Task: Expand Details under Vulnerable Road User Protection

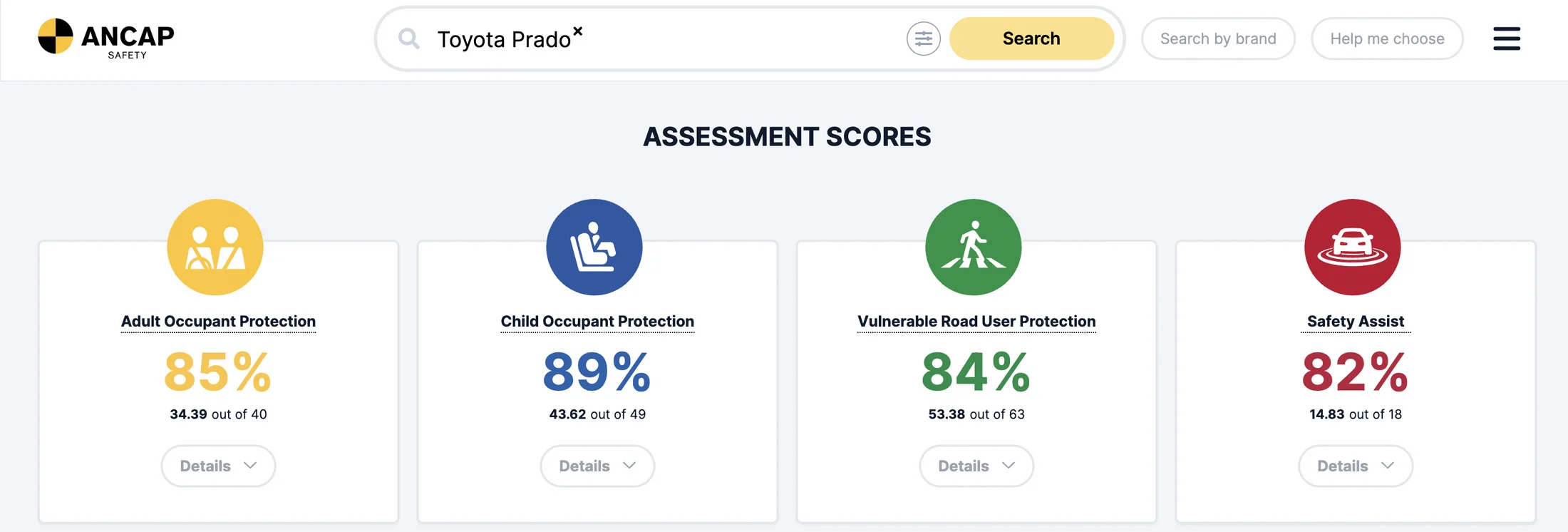Action: [x=976, y=466]
